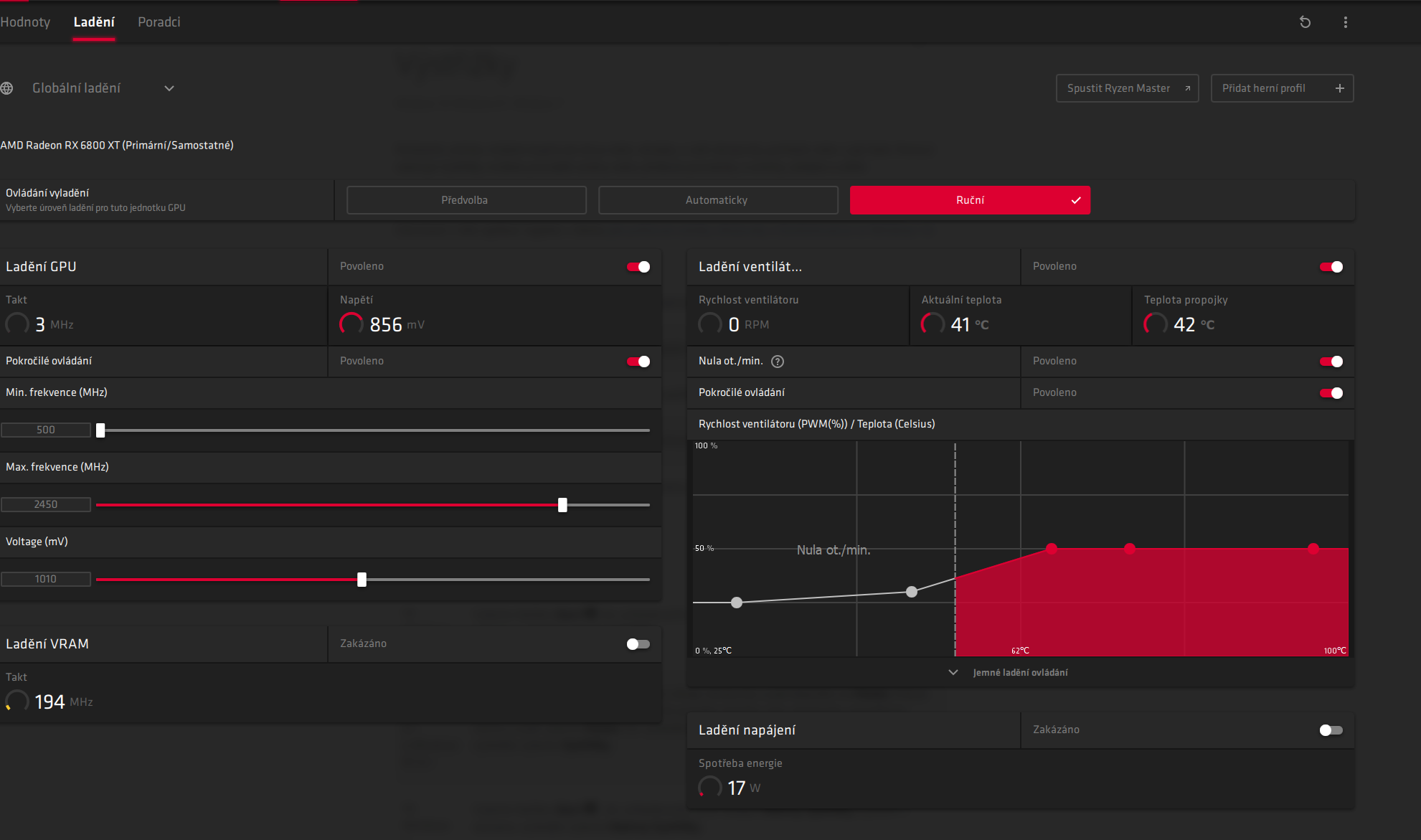Enable the Ladění VRAM toggle
Image resolution: width=1421 pixels, height=840 pixels.
coord(638,644)
